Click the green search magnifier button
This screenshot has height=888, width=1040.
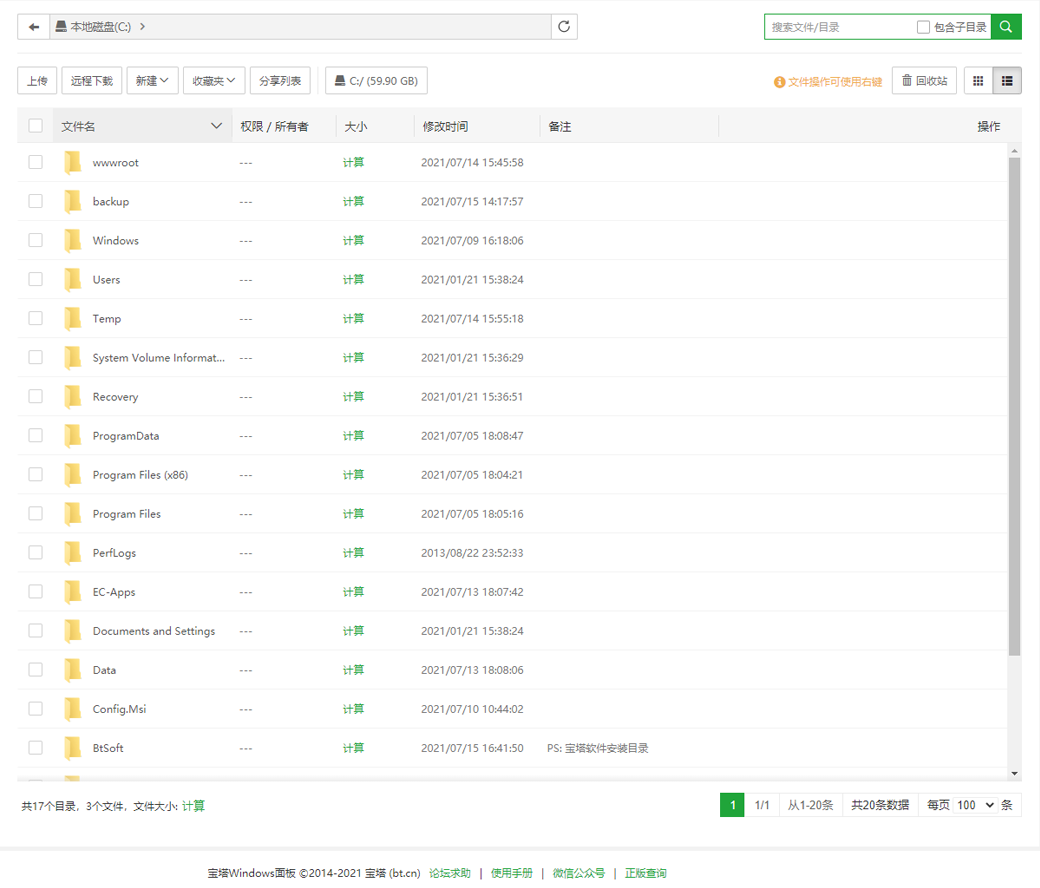1006,27
